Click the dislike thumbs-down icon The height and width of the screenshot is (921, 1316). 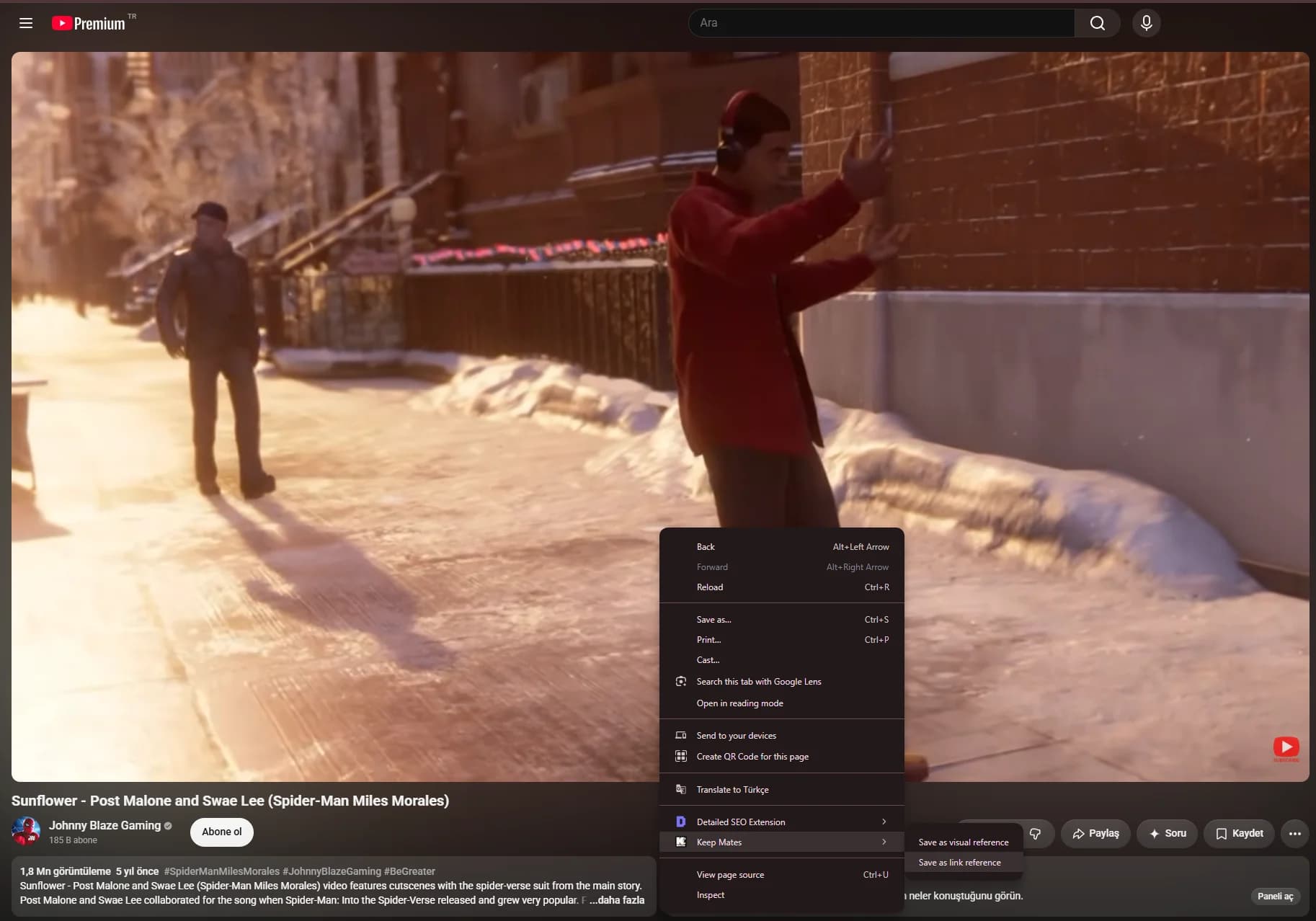1035,834
